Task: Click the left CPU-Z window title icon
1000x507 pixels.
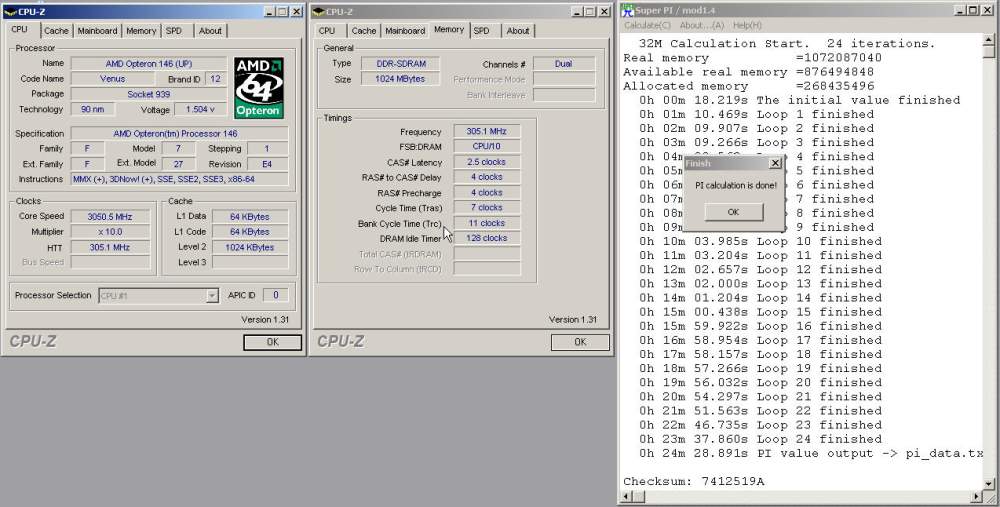Action: [10, 11]
